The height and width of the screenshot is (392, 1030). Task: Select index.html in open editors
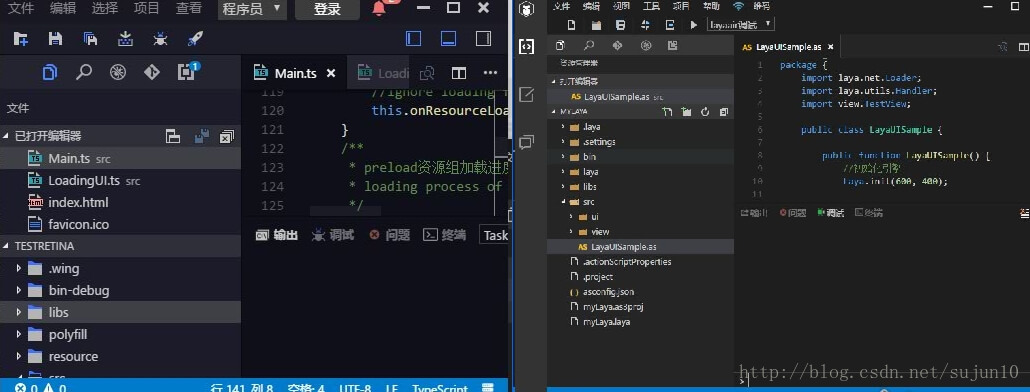tap(120, 202)
